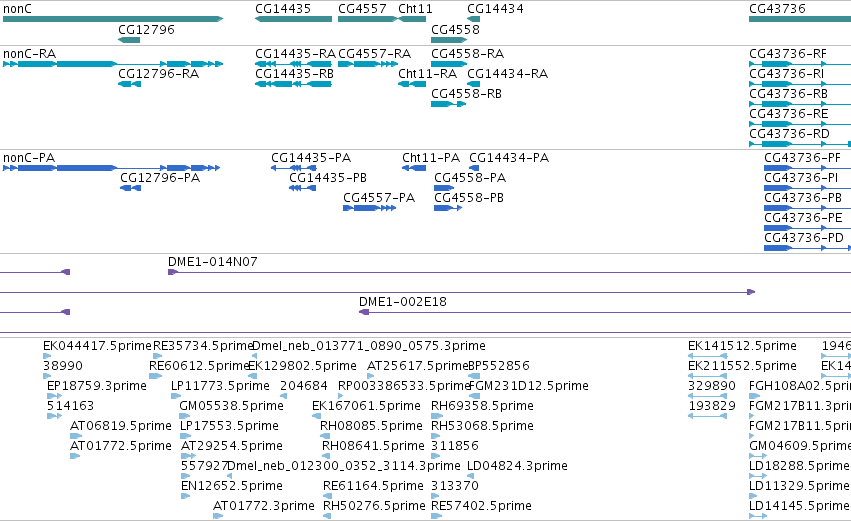
Task: Open protein Cht11-PA label
Action: coord(431,158)
